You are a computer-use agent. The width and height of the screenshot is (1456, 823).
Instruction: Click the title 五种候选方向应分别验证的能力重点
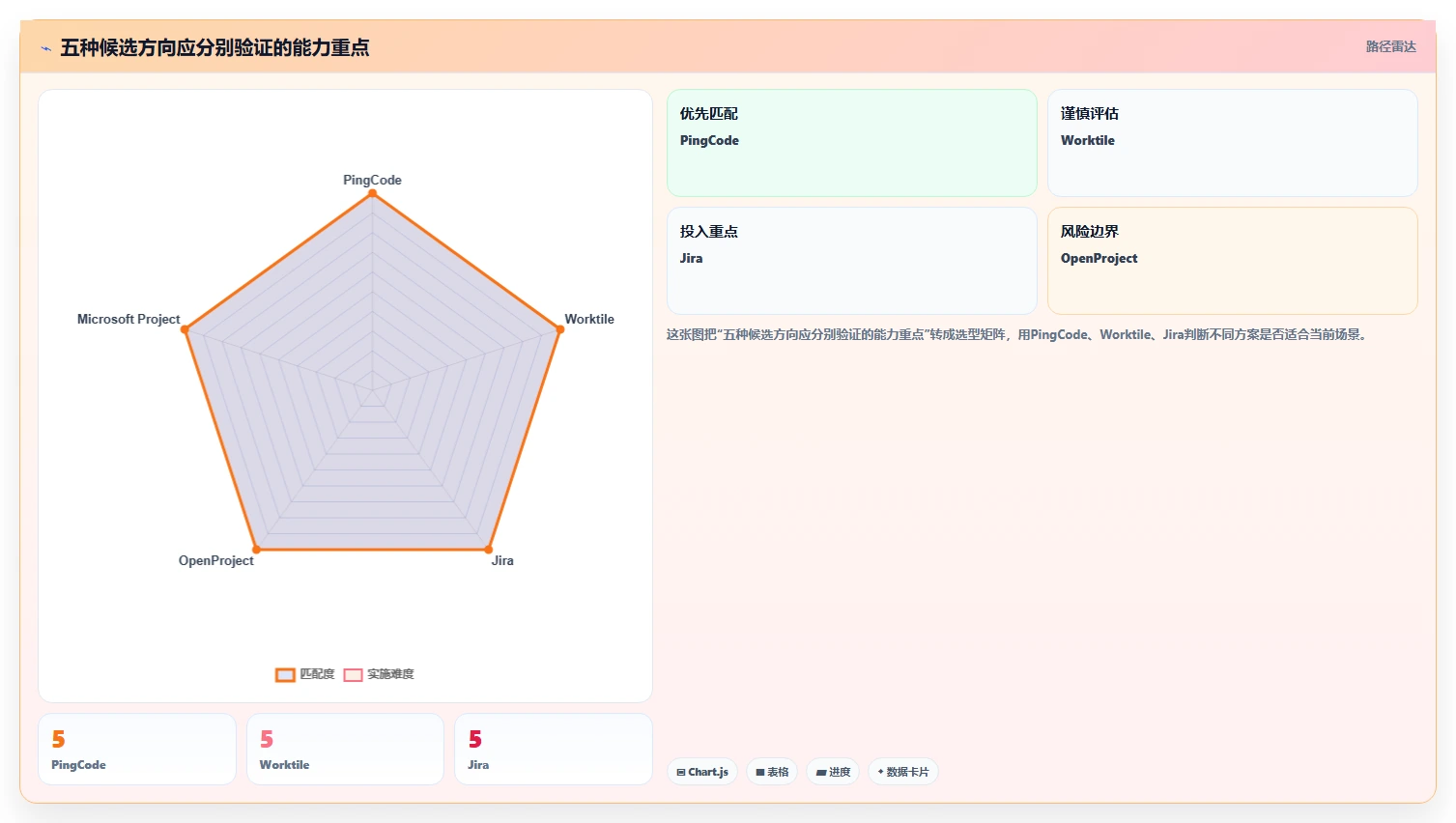tap(214, 47)
